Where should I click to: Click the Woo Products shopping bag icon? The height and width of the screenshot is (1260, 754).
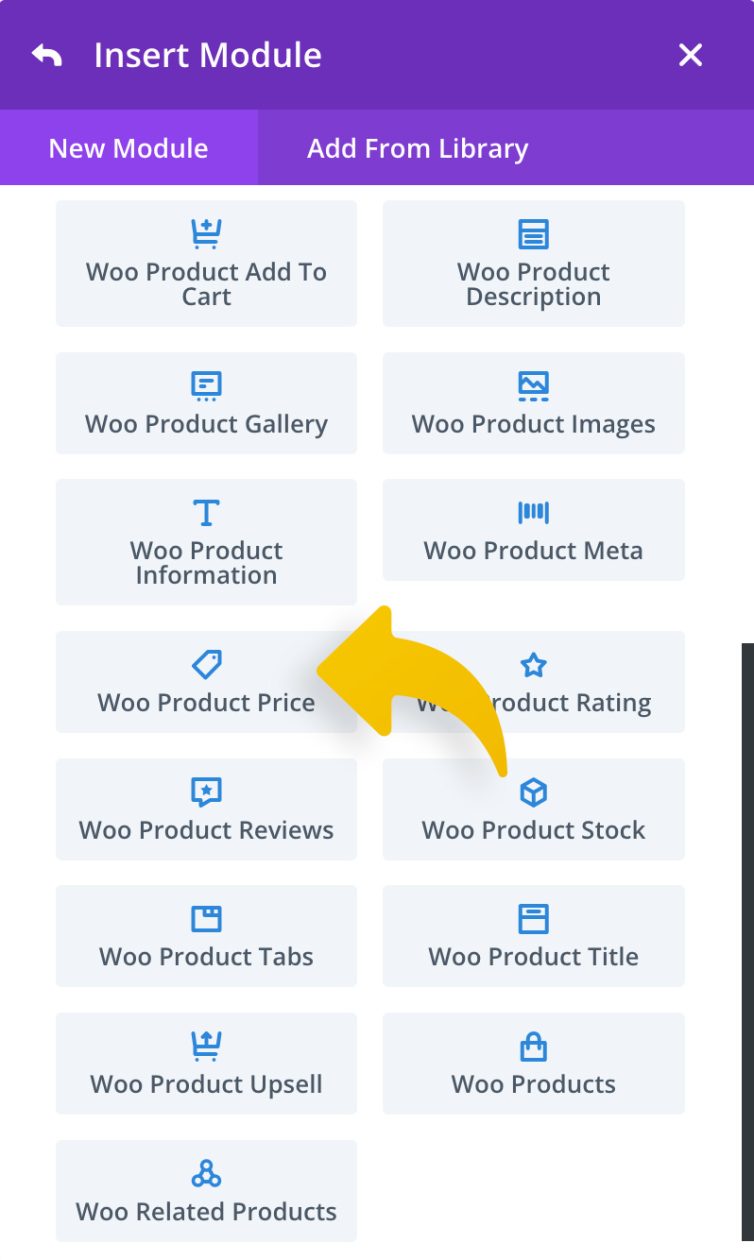533,1045
